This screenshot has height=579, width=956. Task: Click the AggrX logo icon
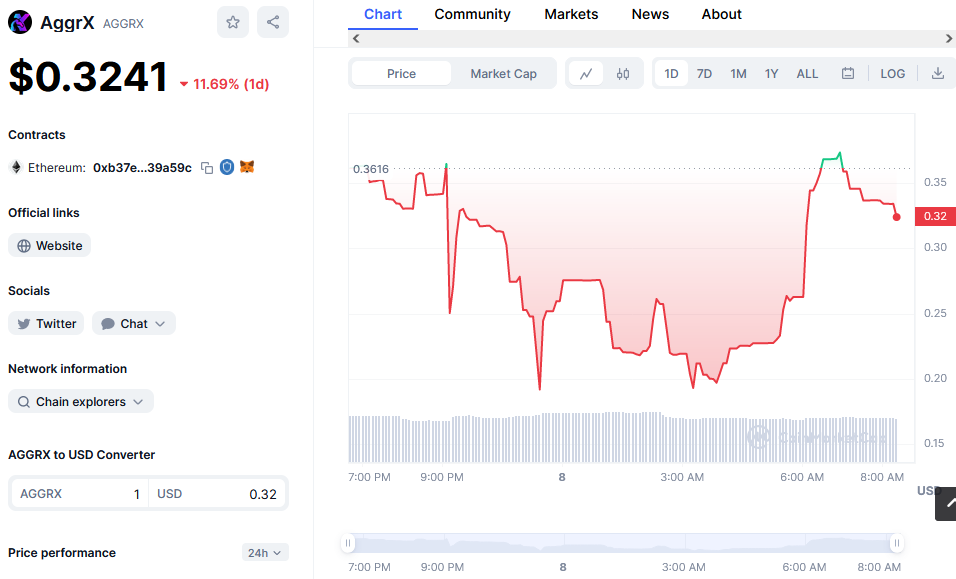coord(20,23)
